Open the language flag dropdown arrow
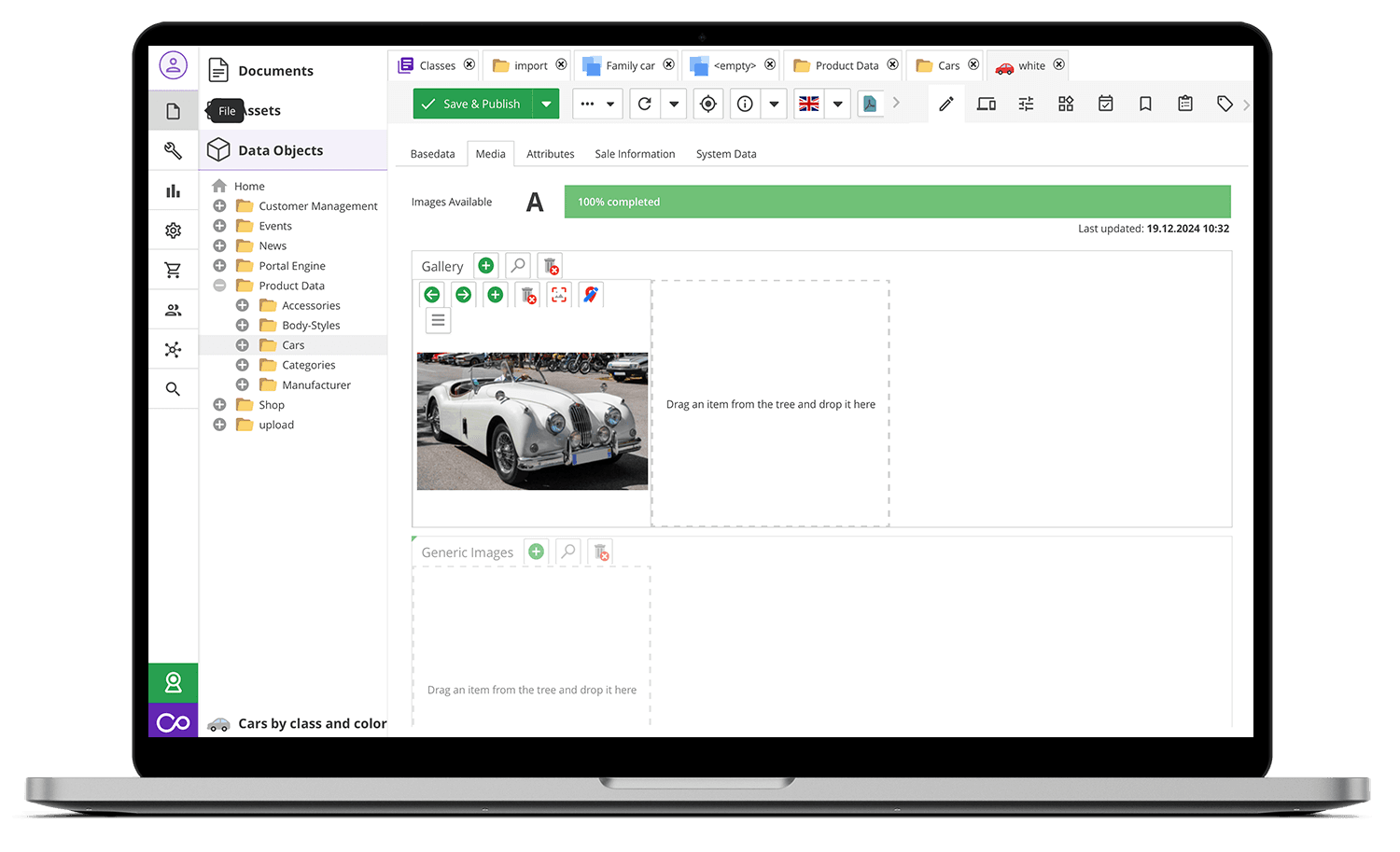The height and width of the screenshot is (852, 1400). click(837, 104)
